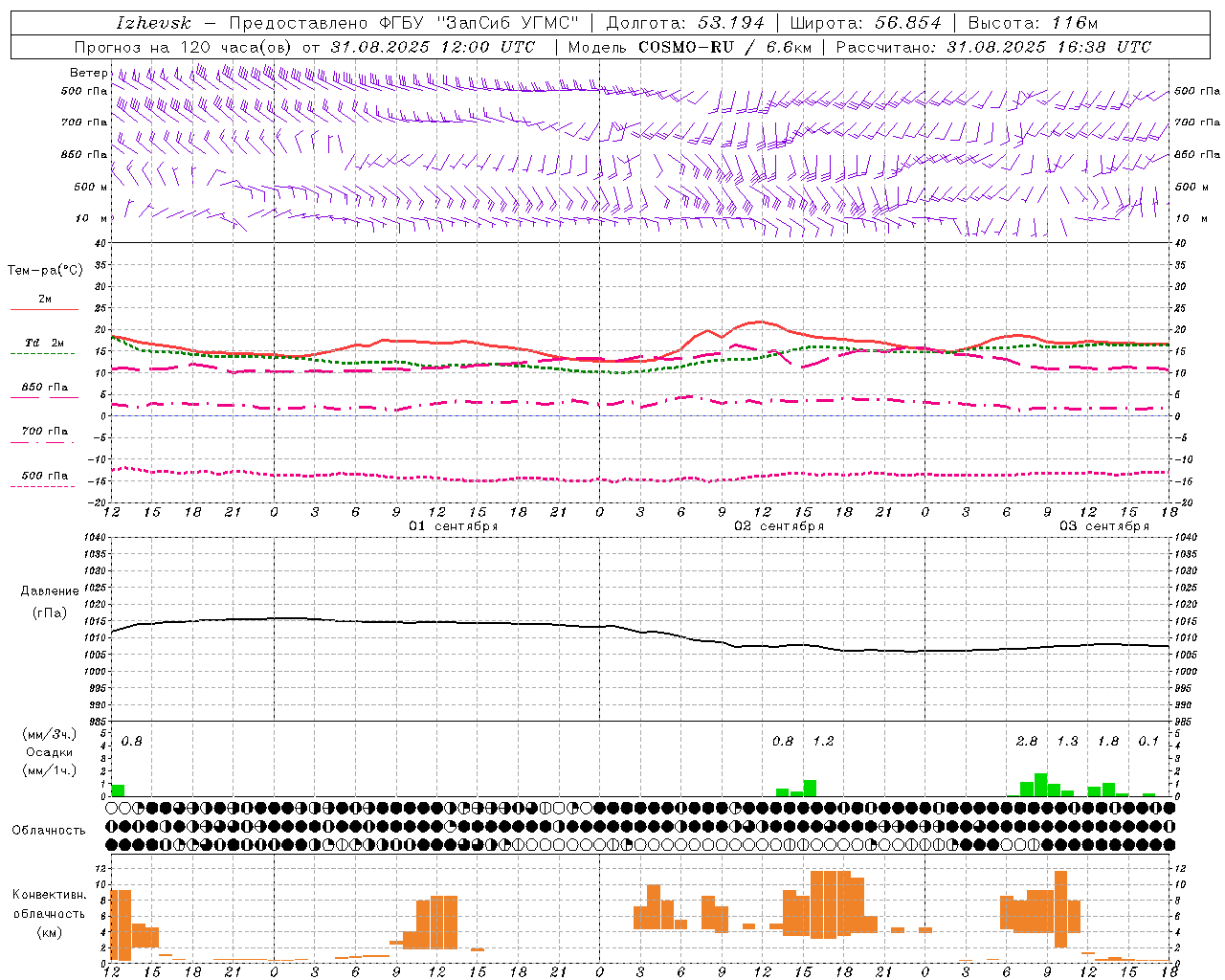Select the 1.8 precipitation total value
The width and height of the screenshot is (1225, 980).
[1108, 741]
